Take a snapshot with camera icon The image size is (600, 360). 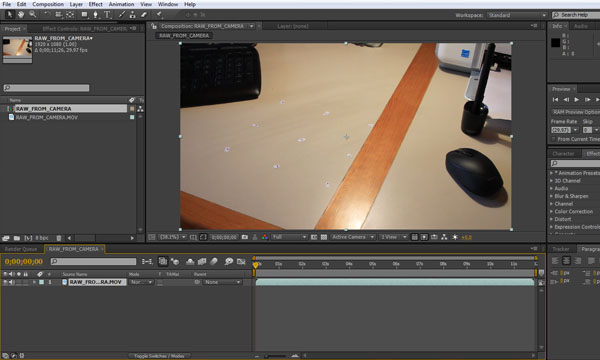(245, 237)
